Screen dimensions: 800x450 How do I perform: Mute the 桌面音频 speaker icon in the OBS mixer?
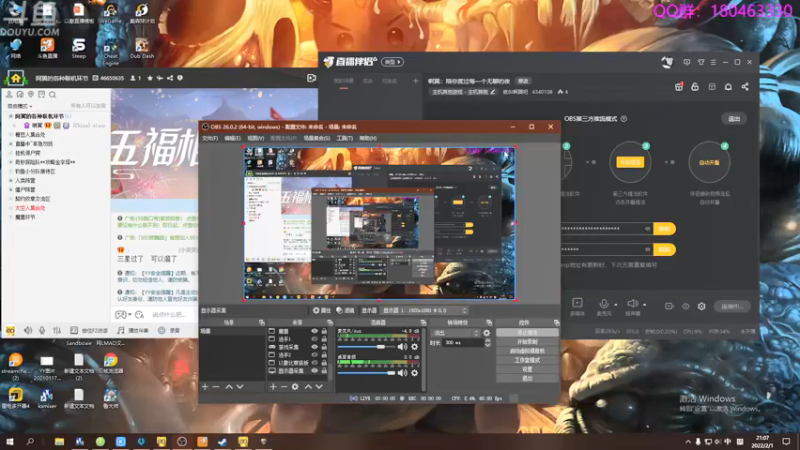click(x=403, y=373)
